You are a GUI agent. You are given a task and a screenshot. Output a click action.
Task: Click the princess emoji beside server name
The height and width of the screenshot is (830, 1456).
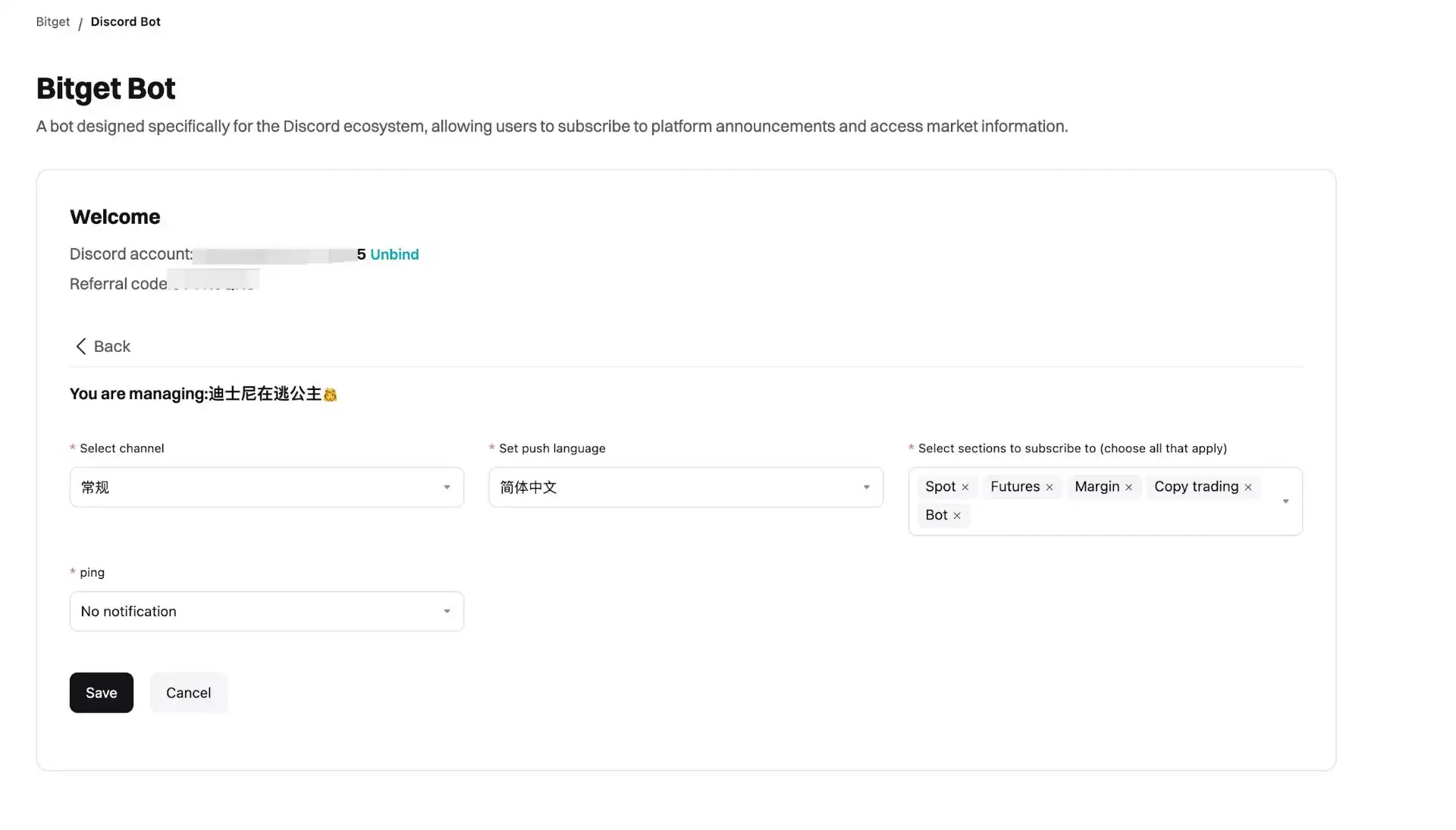point(330,395)
